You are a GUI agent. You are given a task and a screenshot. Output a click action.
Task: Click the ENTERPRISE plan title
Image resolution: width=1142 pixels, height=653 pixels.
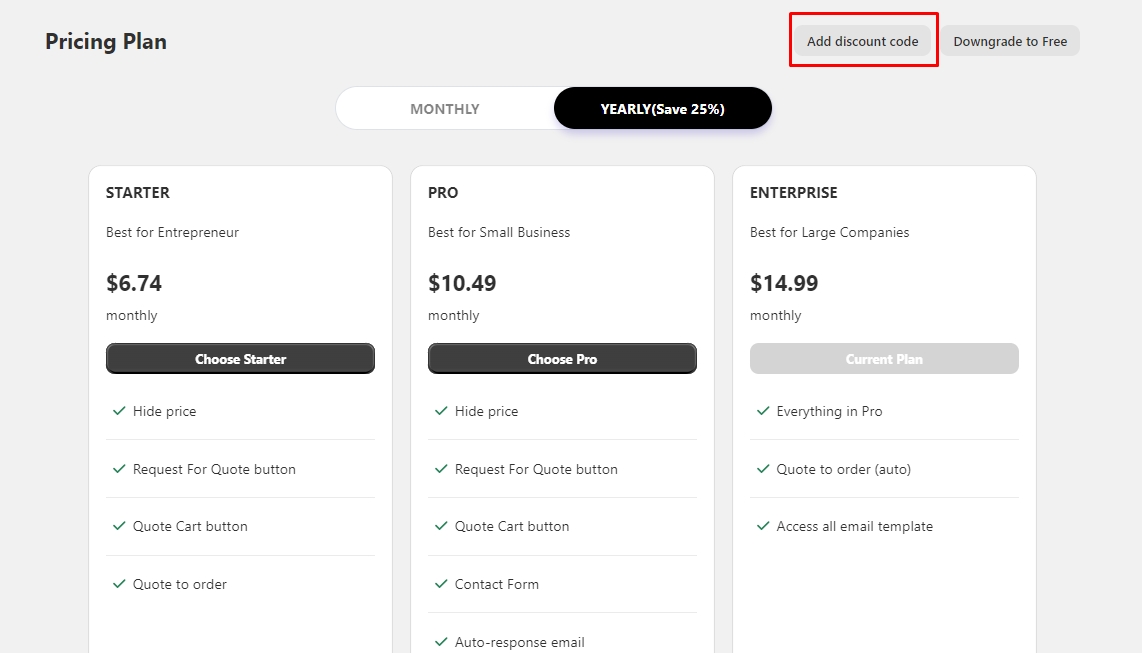tap(794, 192)
